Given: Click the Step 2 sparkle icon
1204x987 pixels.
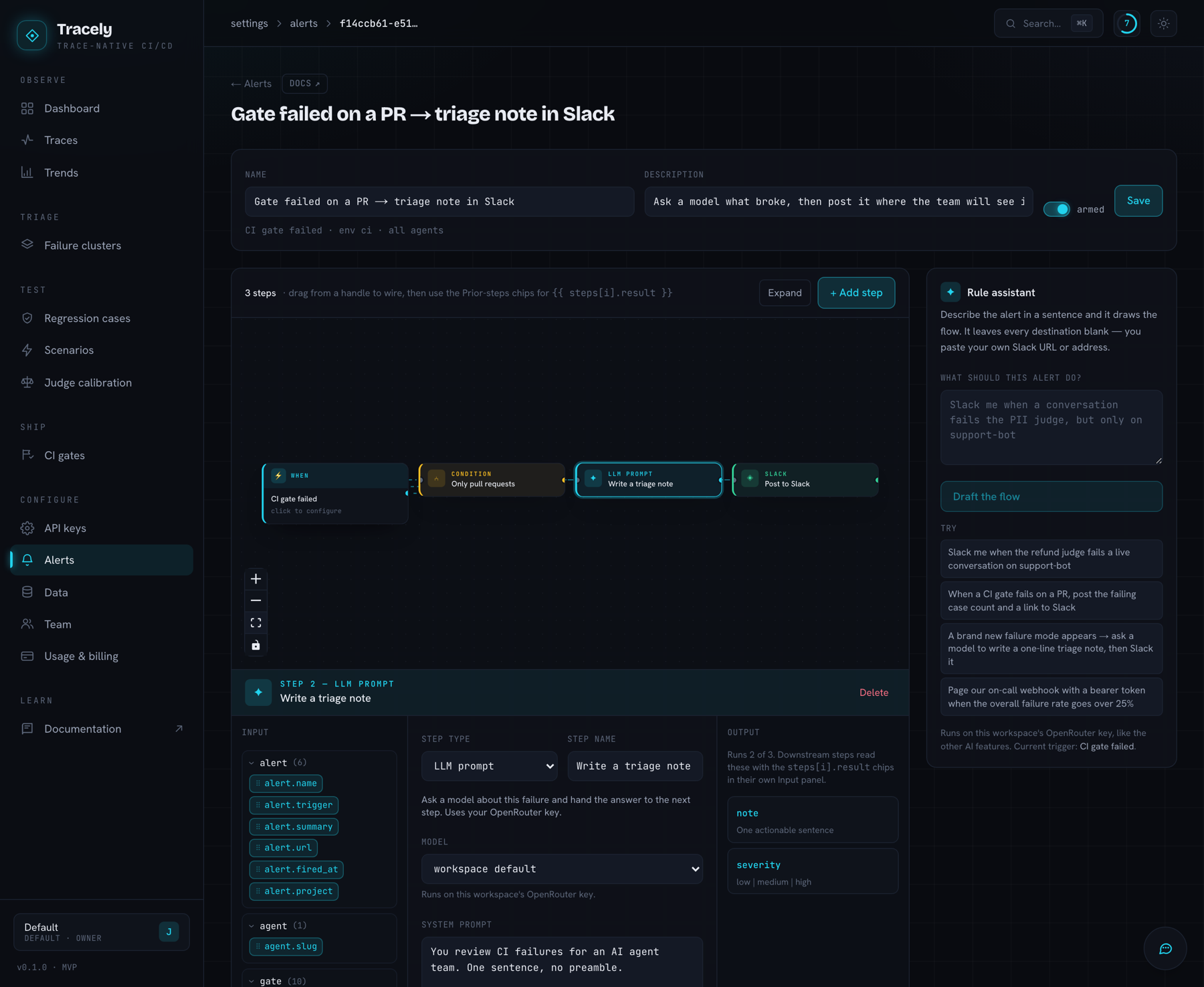Looking at the screenshot, I should pos(258,693).
